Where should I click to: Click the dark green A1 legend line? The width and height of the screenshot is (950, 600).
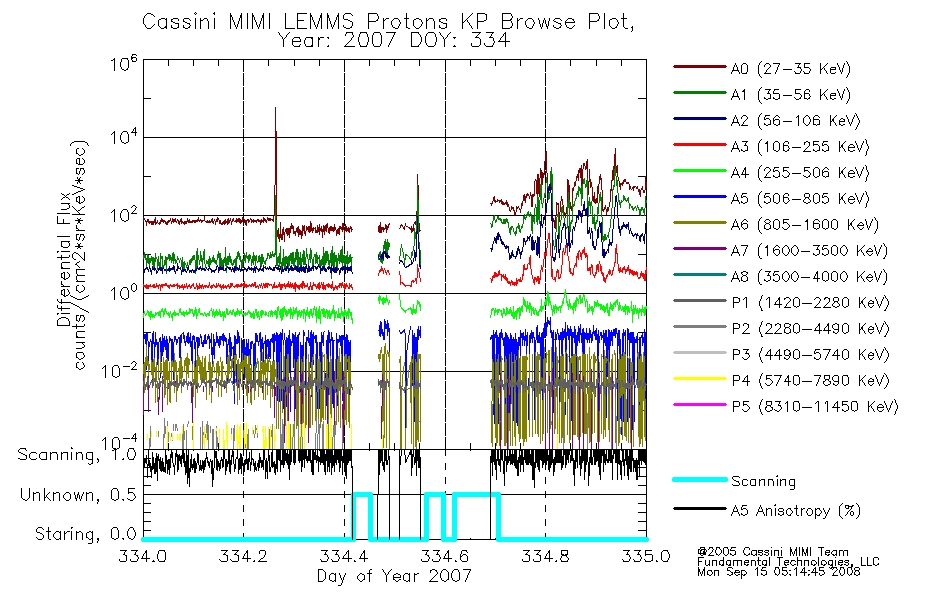pyautogui.click(x=699, y=93)
